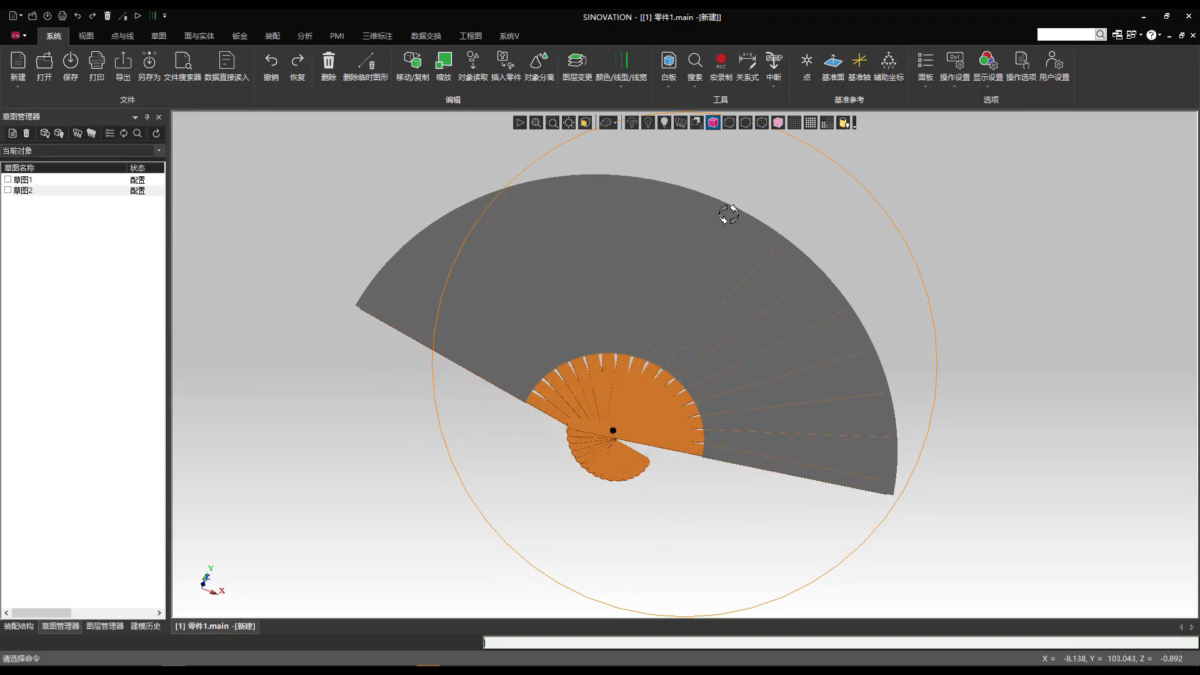1200x675 pixels.
Task: Click trash icon in 草图管理器 toolbar
Action: (27, 133)
